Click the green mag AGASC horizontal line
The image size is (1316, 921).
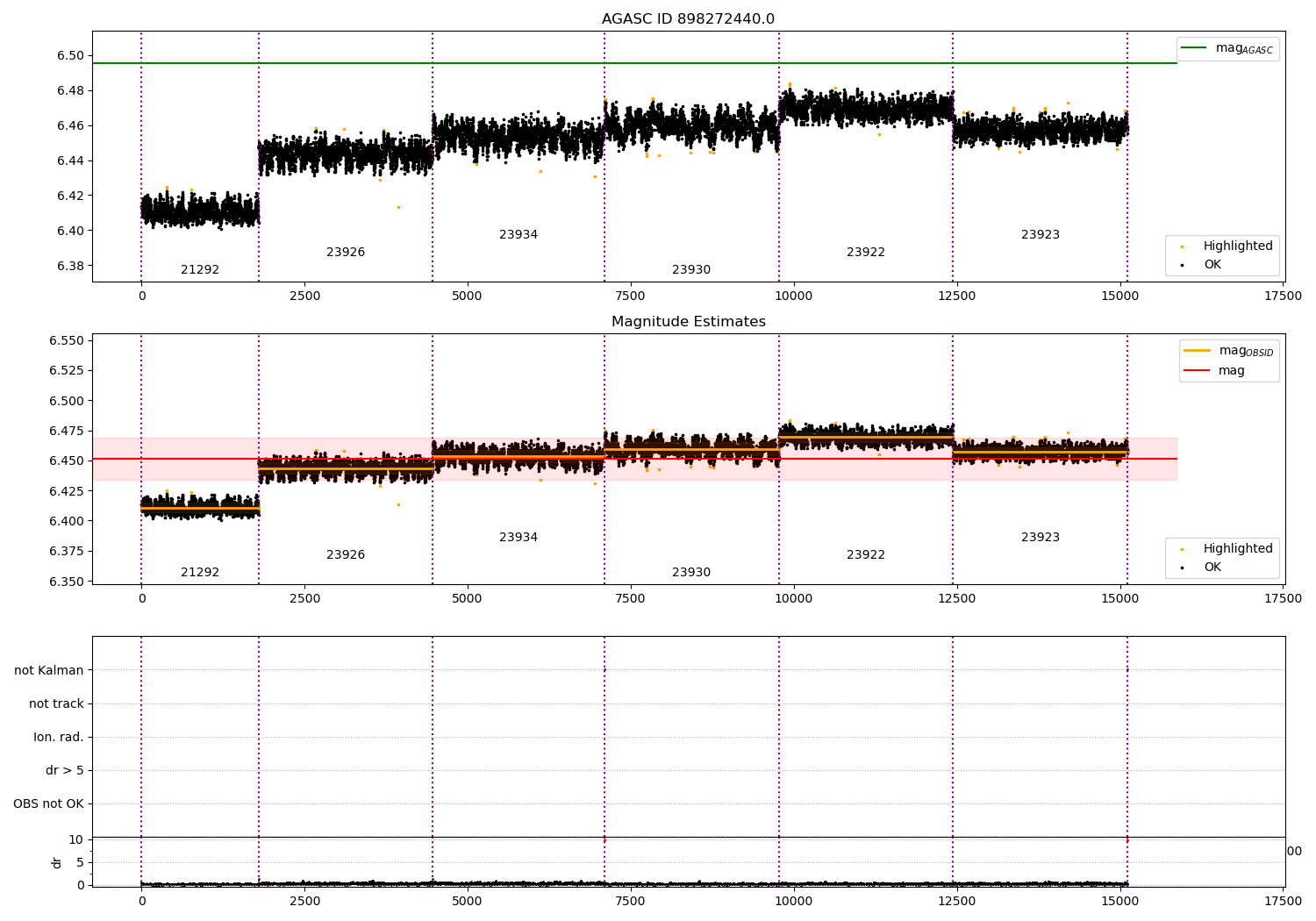[634, 63]
